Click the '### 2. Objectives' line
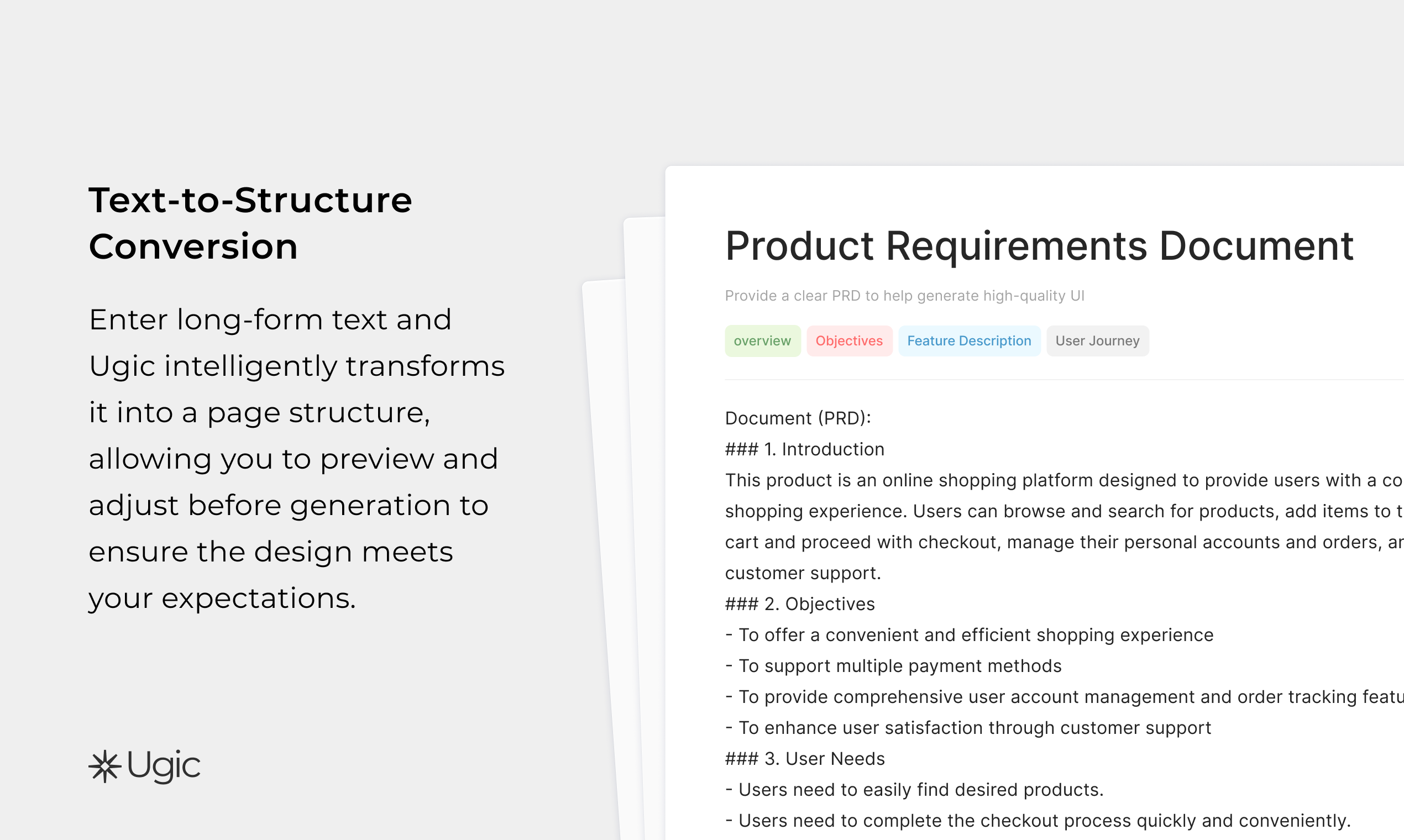The width and height of the screenshot is (1404, 840). coord(799,604)
